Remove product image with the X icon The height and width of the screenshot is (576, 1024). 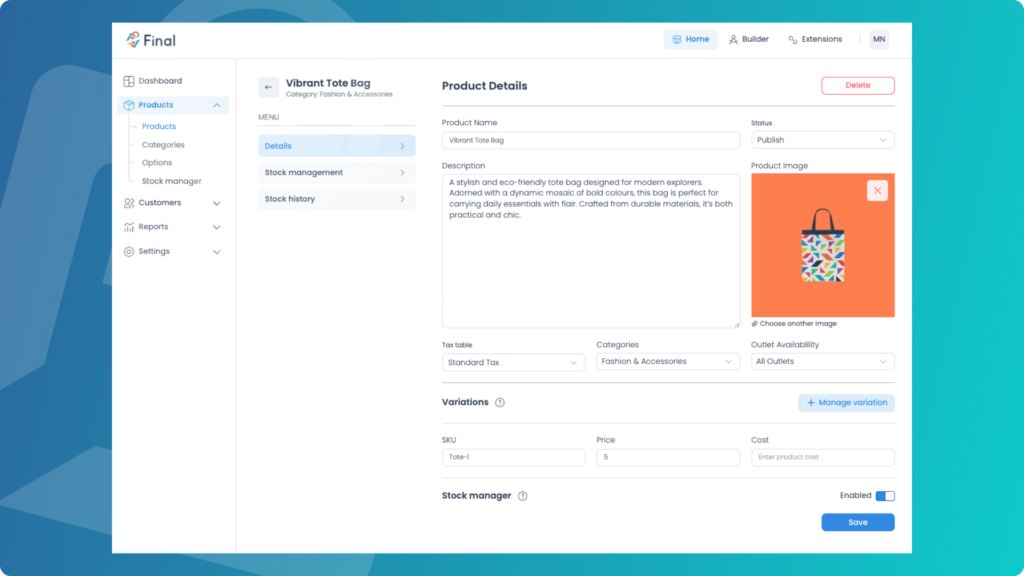(877, 191)
